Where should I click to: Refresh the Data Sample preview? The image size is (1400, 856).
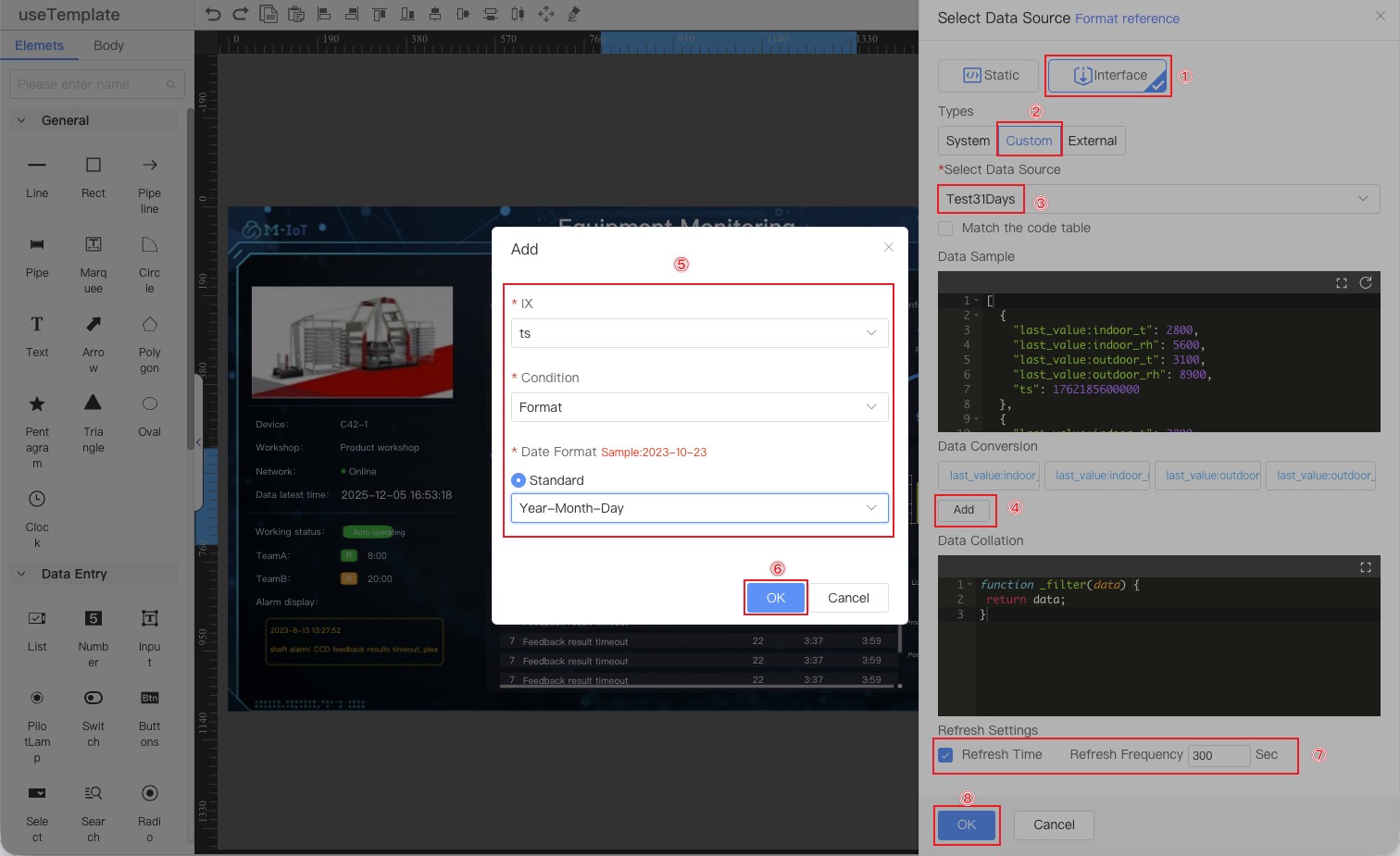tap(1366, 283)
